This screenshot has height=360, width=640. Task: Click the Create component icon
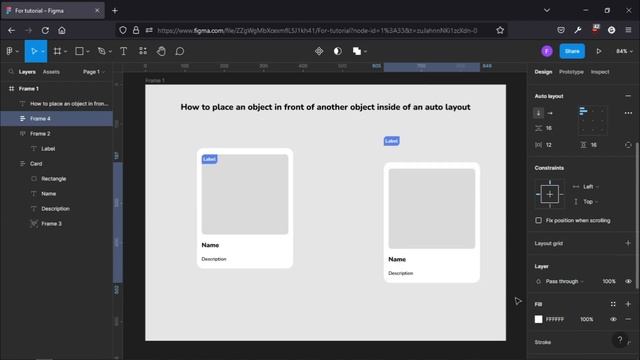[x=319, y=51]
